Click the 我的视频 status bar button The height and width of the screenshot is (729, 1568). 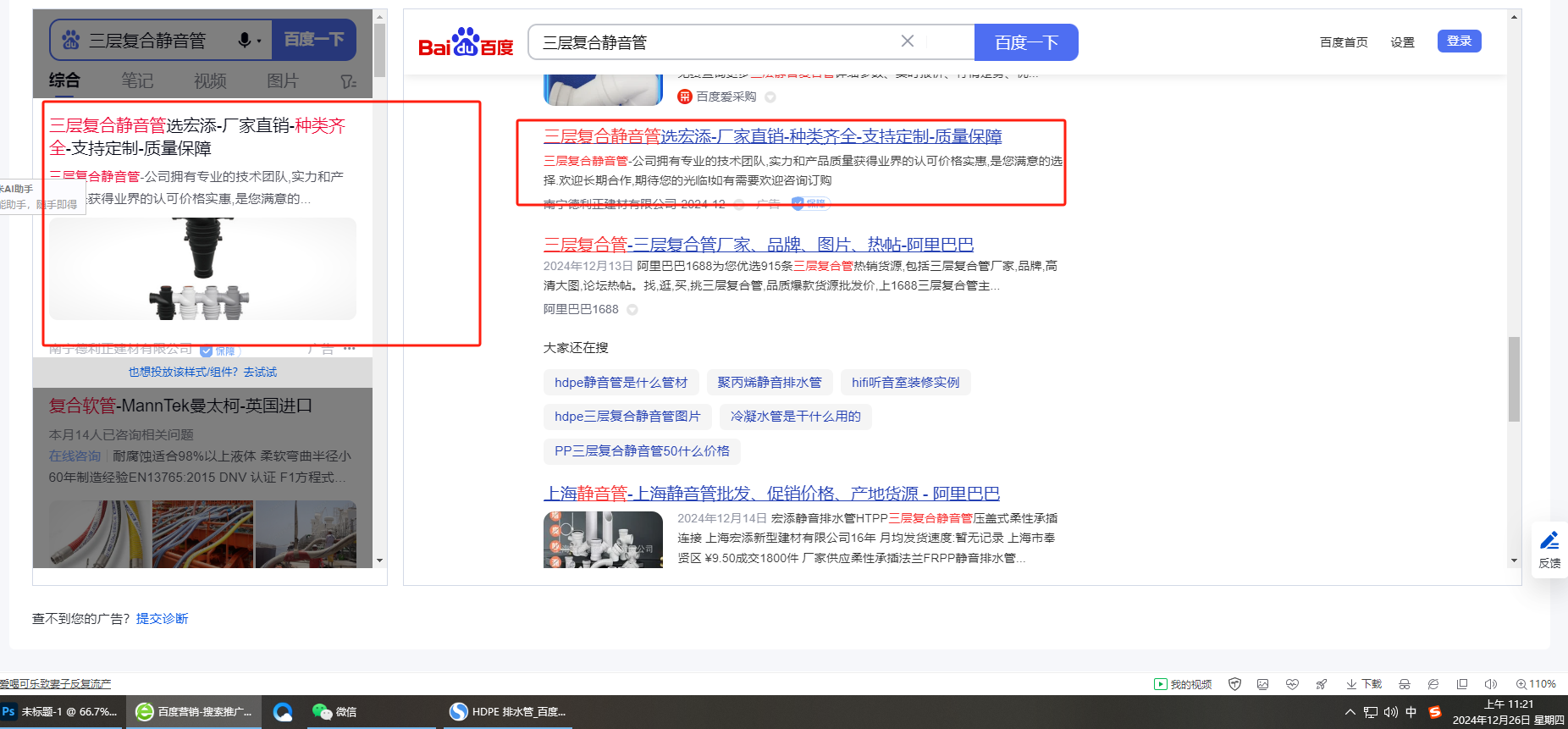click(x=1183, y=684)
